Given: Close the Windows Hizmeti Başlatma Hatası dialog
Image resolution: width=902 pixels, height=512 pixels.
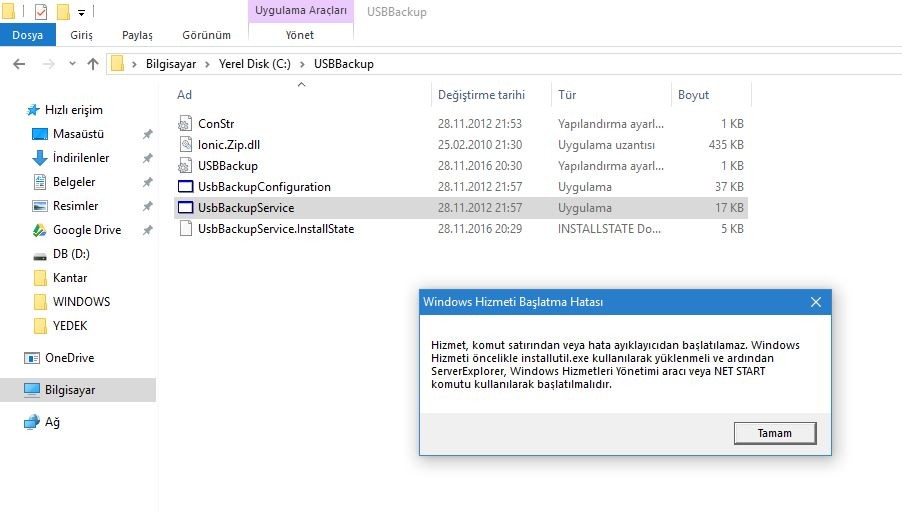Looking at the screenshot, I should click(816, 302).
